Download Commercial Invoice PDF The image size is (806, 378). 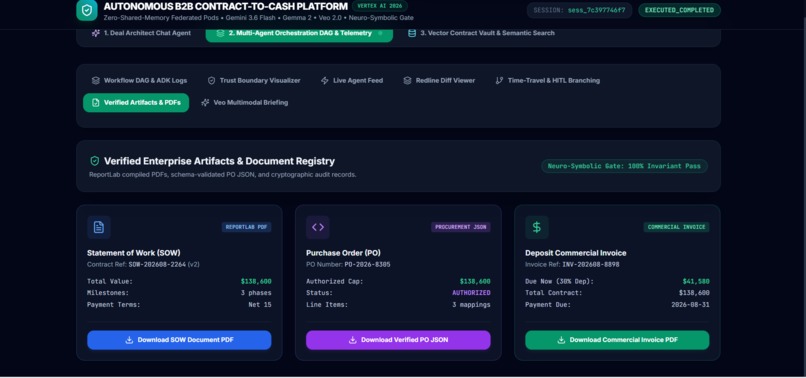point(617,340)
